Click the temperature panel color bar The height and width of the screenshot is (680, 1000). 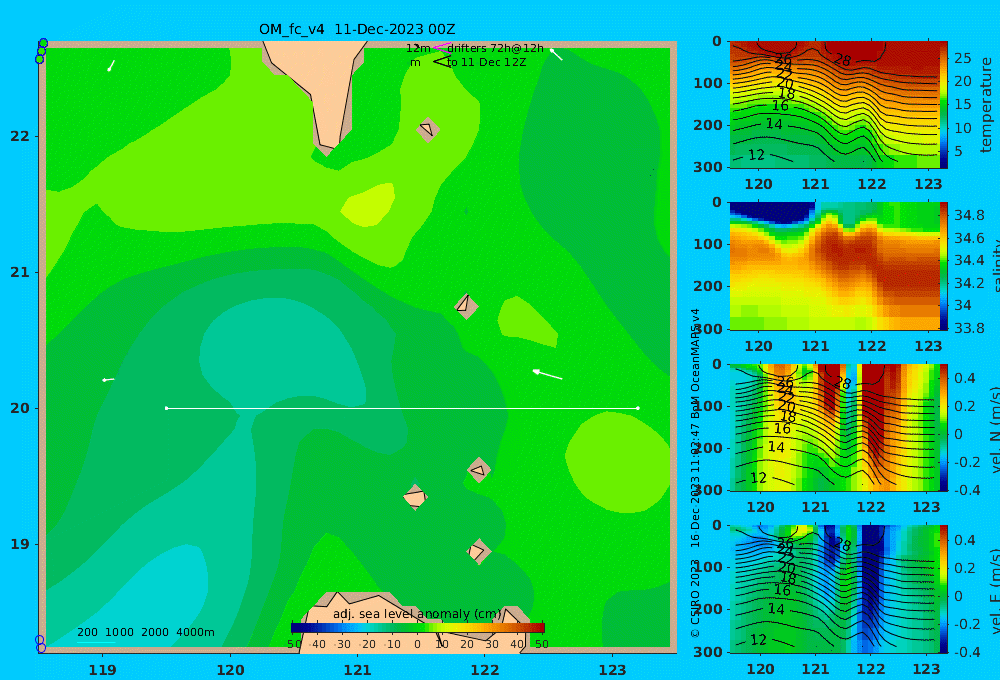click(x=944, y=105)
